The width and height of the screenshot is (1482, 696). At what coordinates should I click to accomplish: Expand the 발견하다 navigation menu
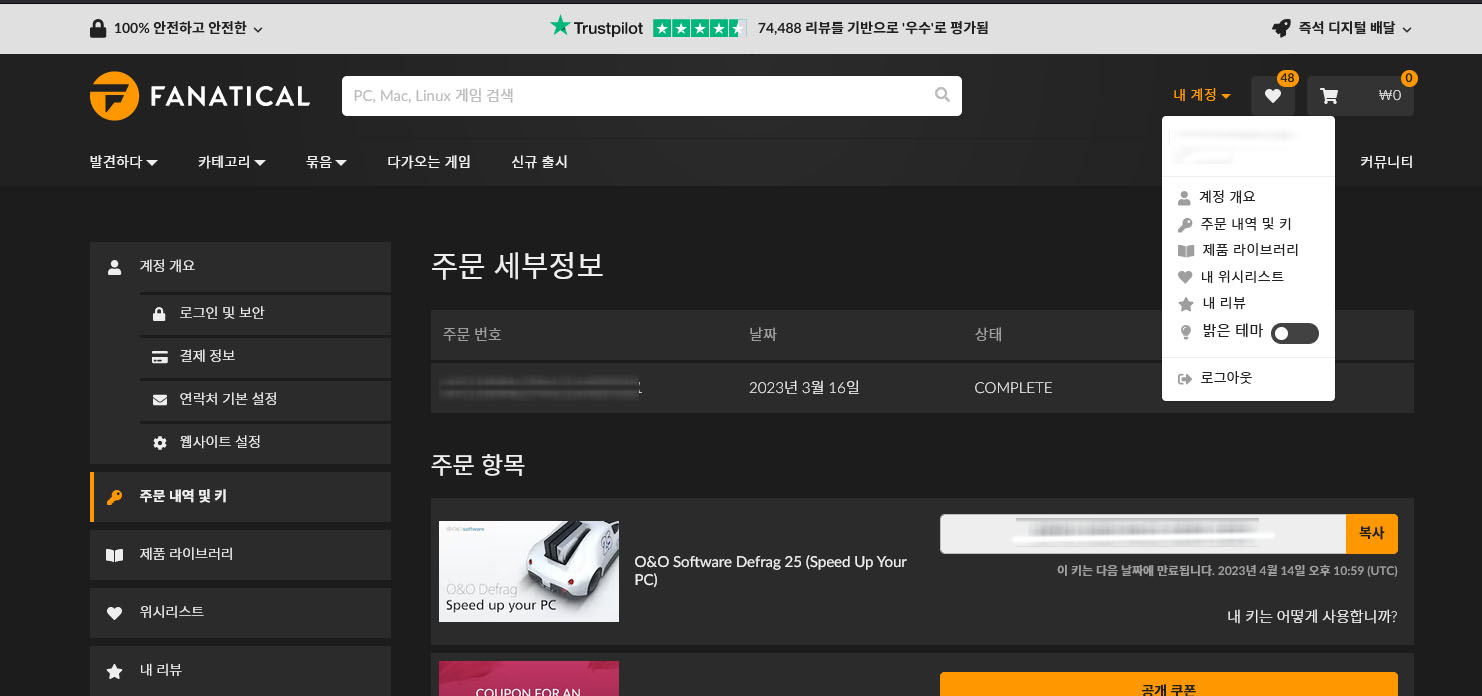click(x=124, y=161)
